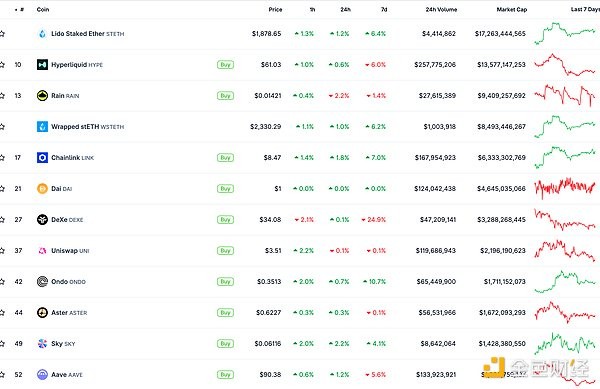Click the Ondo coin logo
Image resolution: width=600 pixels, height=389 pixels.
(42, 282)
